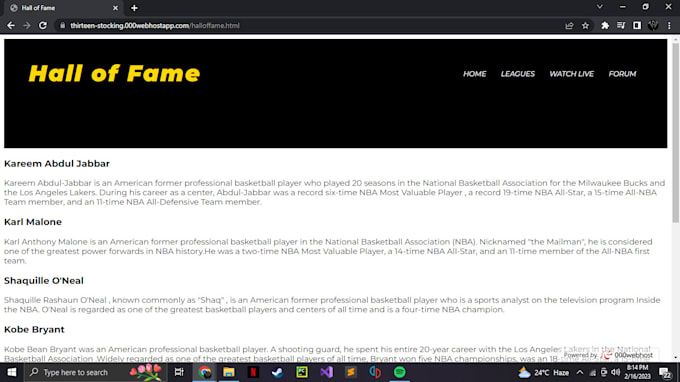The image size is (680, 382).
Task: Open Chrome three-dot menu
Action: tap(669, 26)
